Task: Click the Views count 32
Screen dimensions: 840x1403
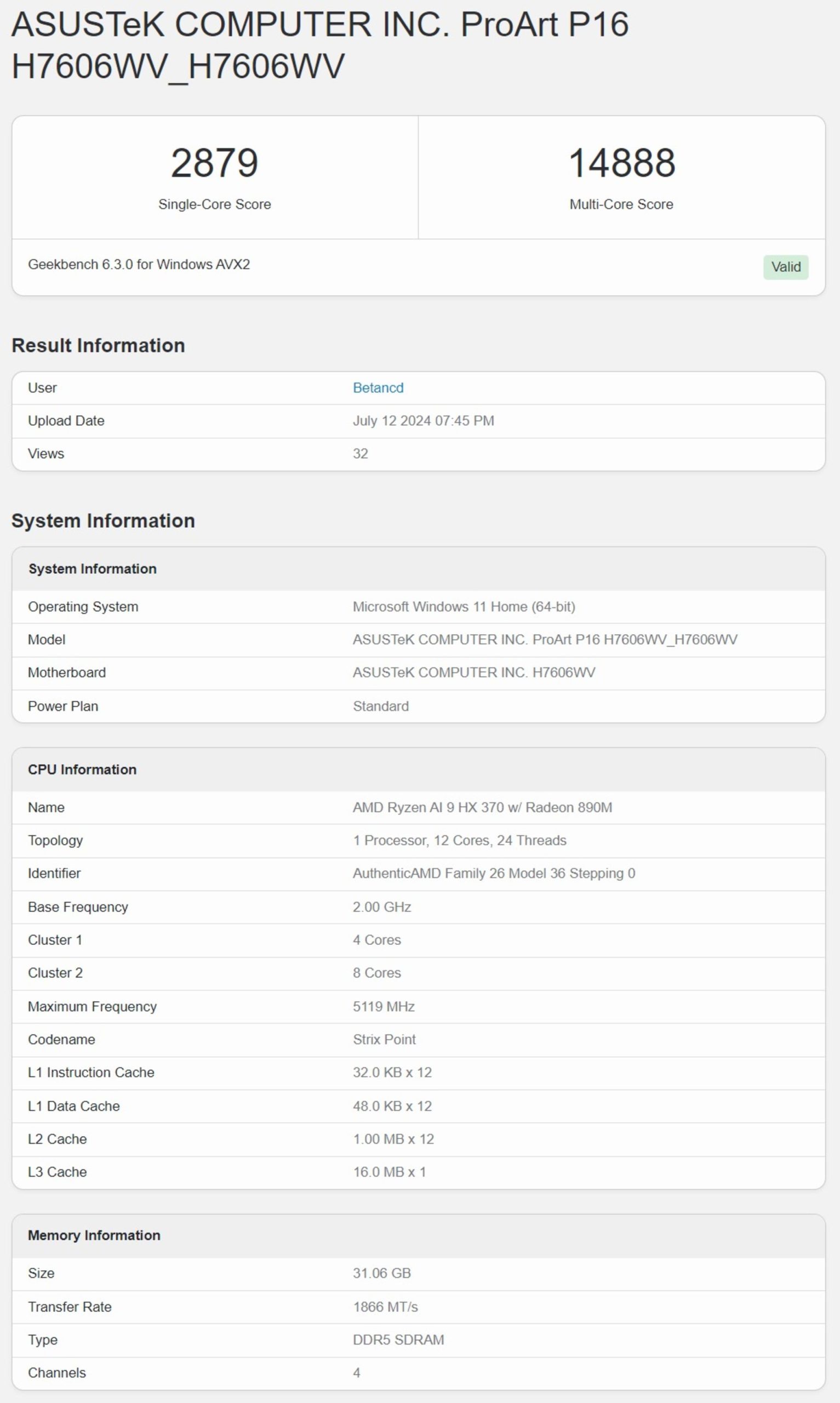Action: click(x=360, y=453)
